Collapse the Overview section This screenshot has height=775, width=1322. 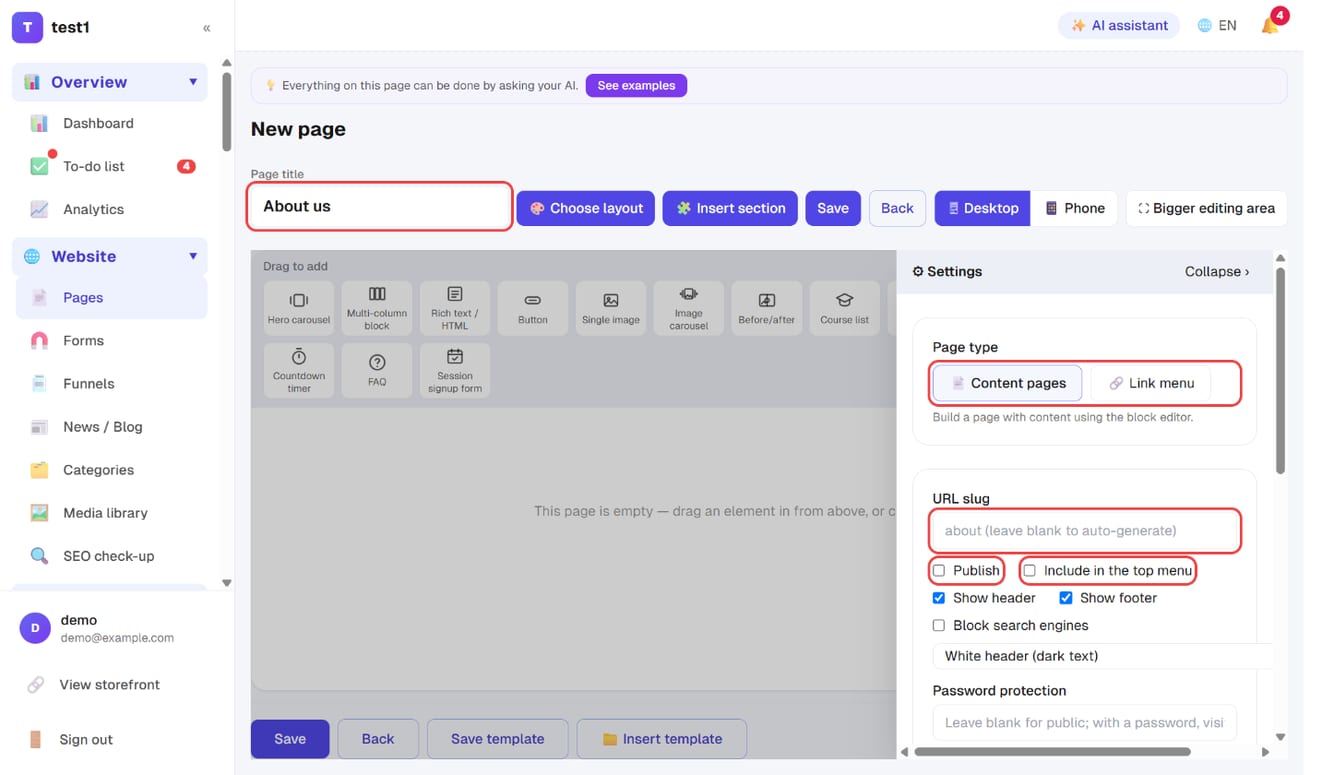(x=193, y=82)
